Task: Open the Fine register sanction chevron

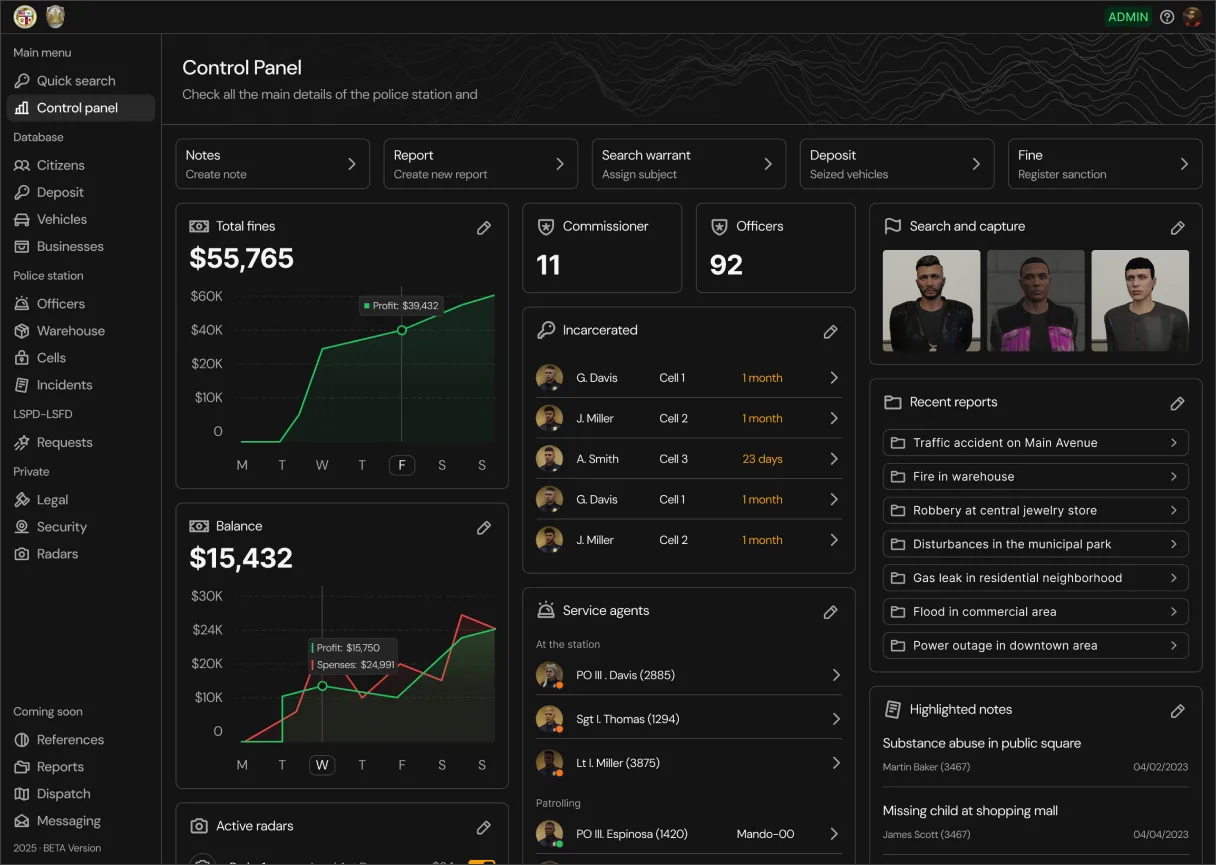Action: point(1184,164)
